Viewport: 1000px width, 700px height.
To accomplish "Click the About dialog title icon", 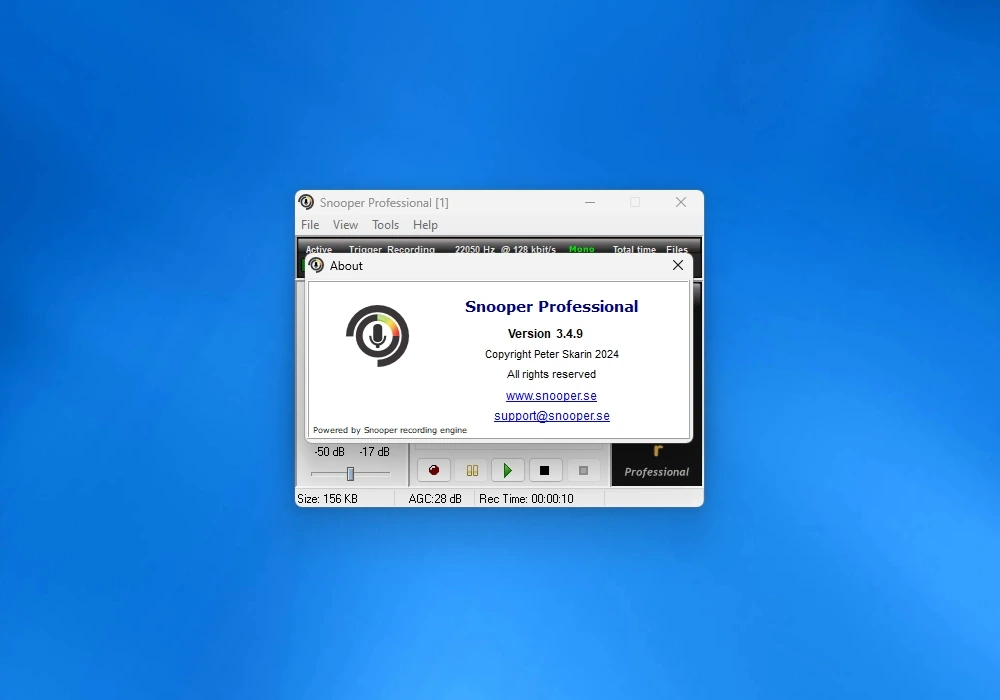I will (316, 265).
